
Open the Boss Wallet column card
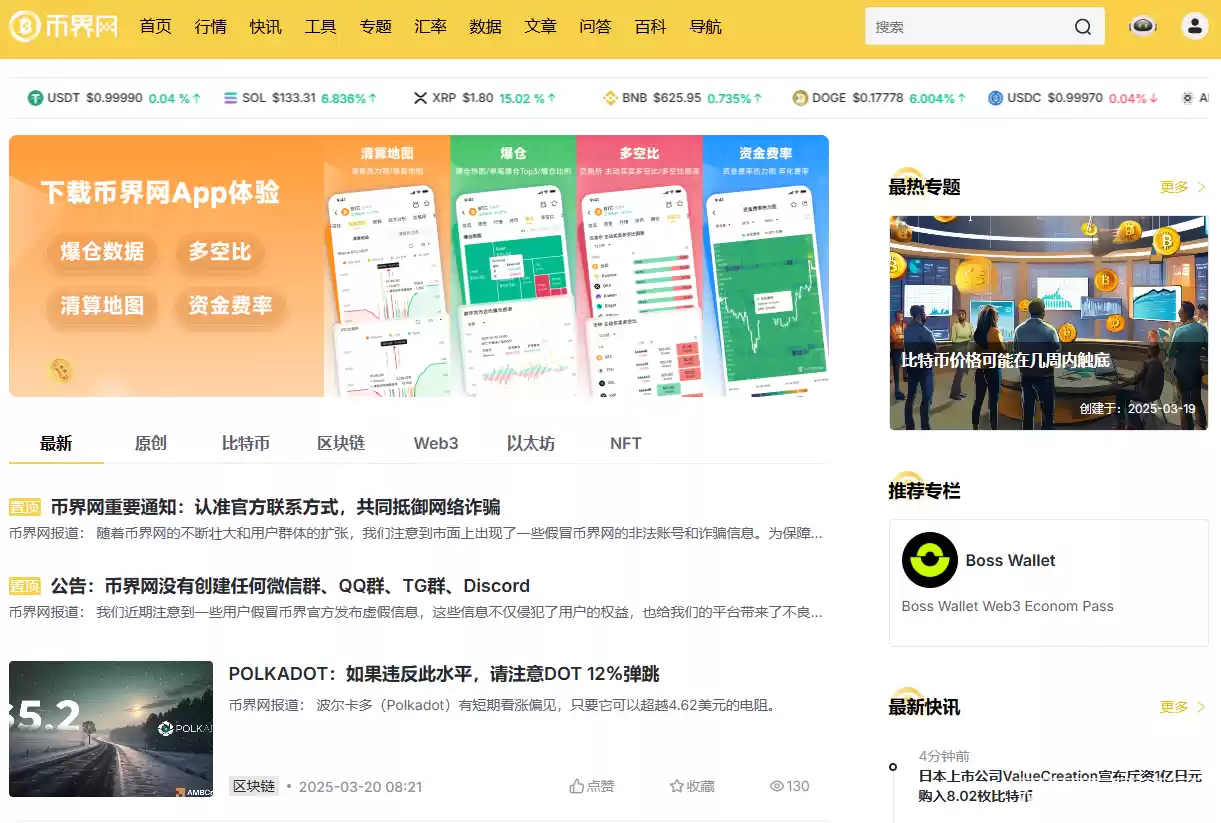click(1048, 582)
